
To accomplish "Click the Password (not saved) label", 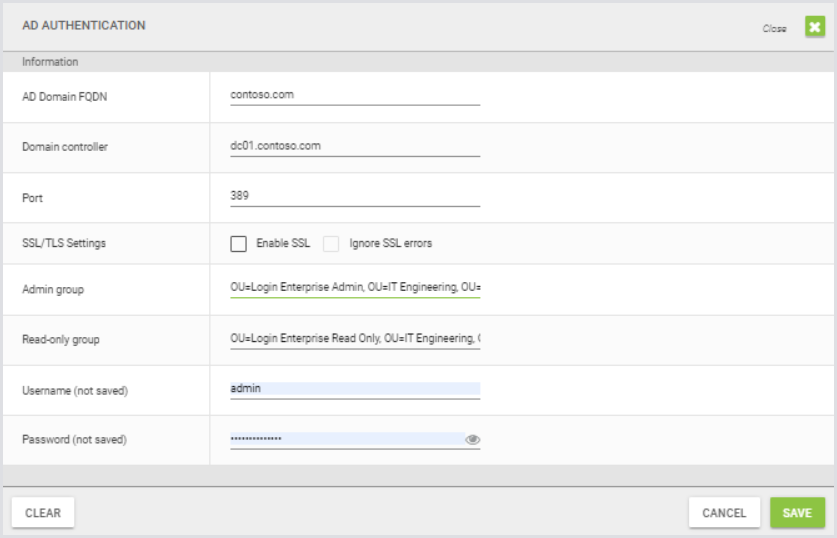I will point(74,440).
